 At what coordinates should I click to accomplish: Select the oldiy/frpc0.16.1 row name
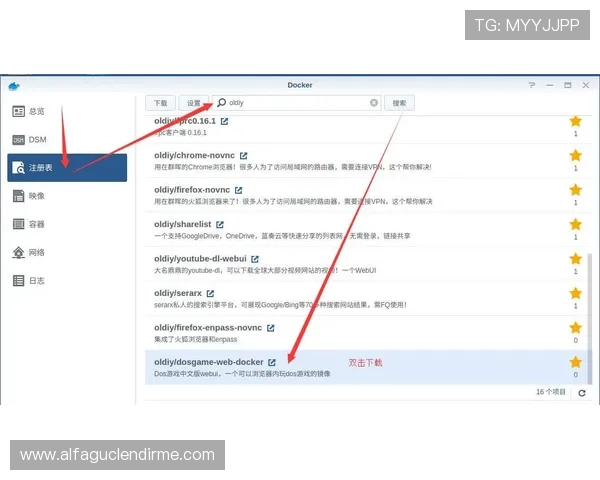point(185,121)
